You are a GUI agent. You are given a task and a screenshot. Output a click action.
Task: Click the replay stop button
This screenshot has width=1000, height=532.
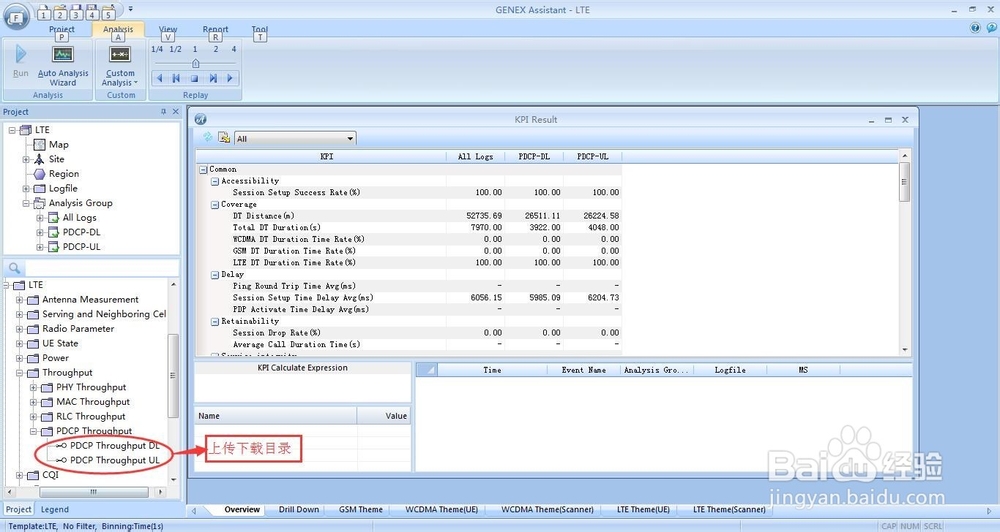tap(195, 78)
